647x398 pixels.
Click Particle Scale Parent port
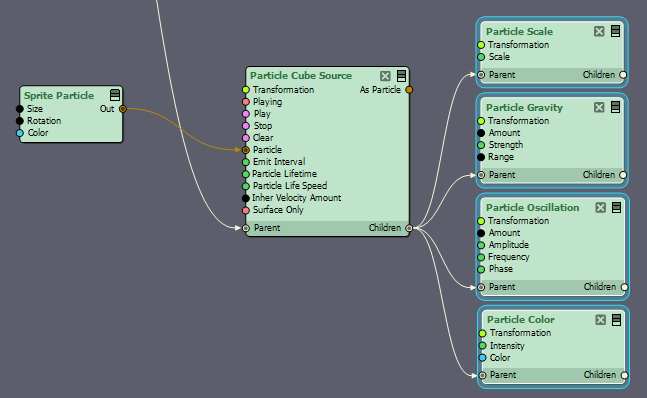[x=481, y=75]
